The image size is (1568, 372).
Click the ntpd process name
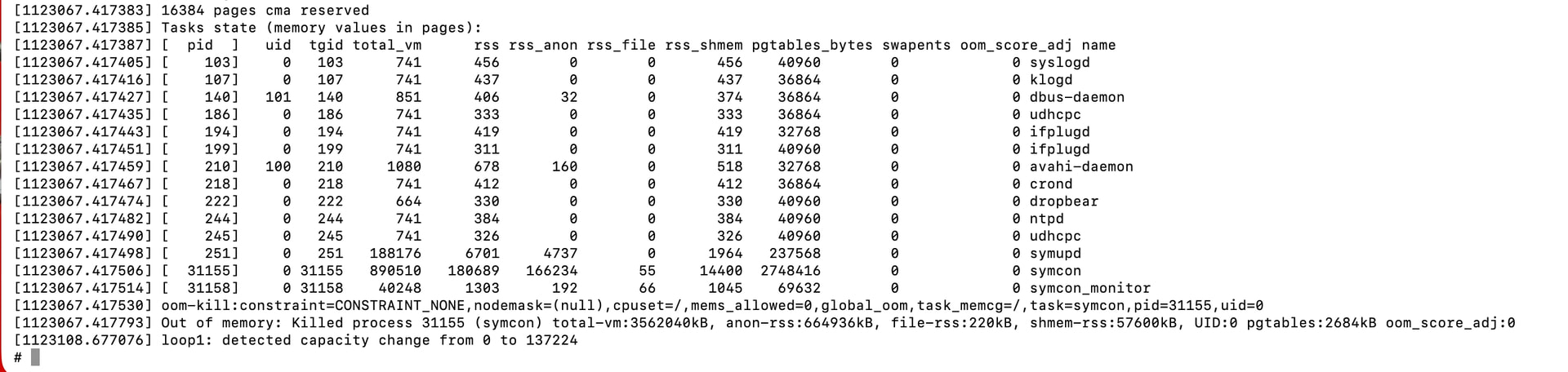1046,219
